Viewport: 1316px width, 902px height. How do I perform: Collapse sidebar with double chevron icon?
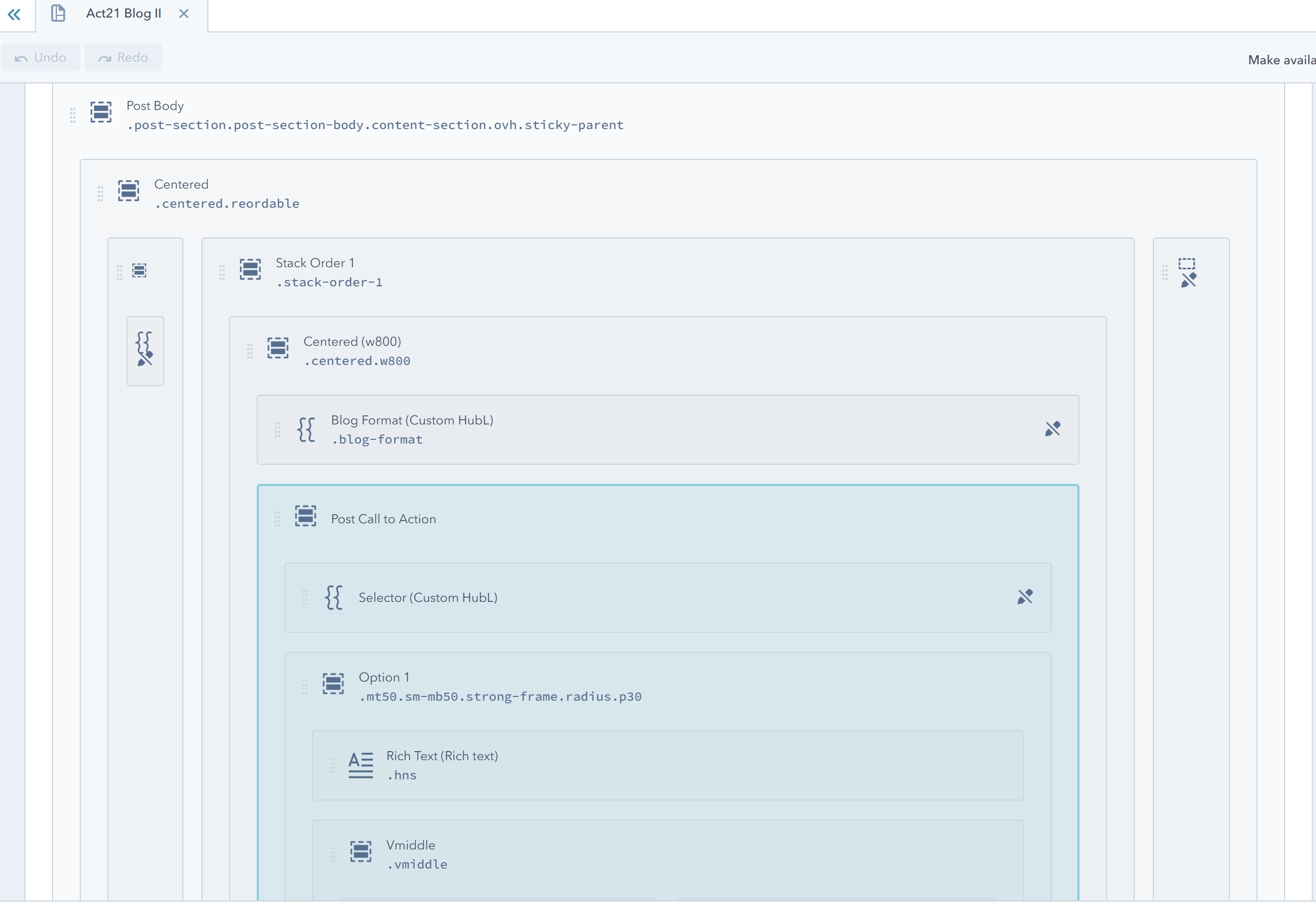(x=14, y=14)
